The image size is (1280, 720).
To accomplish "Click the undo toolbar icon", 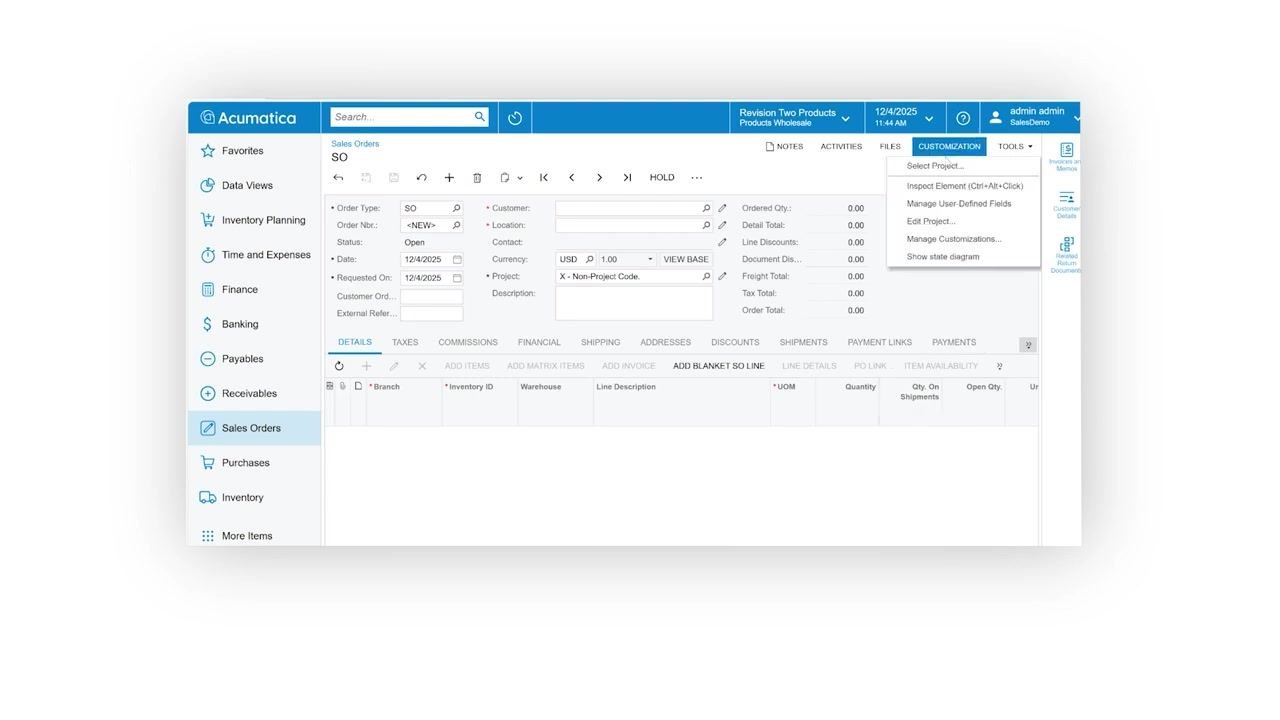I will coord(421,178).
